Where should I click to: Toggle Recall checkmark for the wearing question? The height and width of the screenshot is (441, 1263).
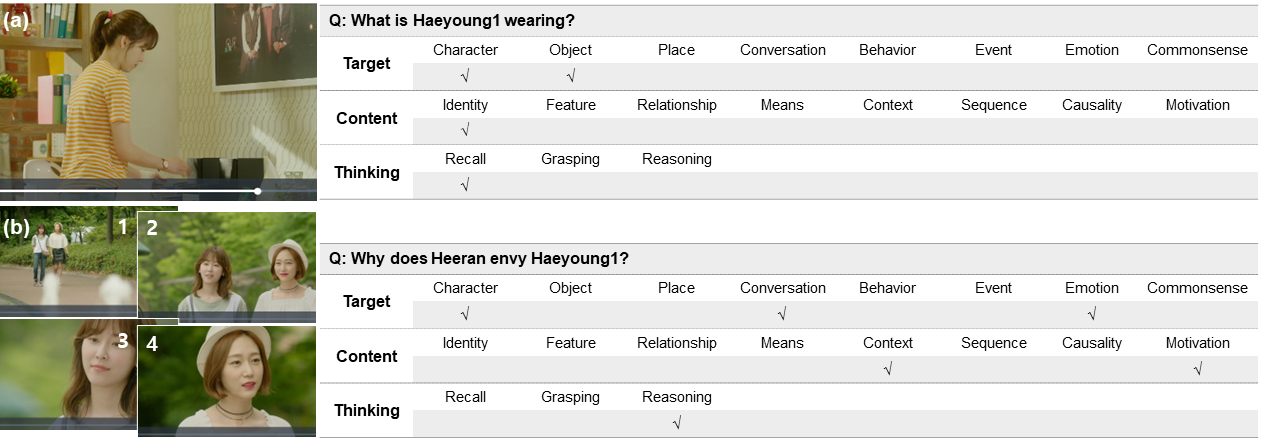pyautogui.click(x=465, y=185)
